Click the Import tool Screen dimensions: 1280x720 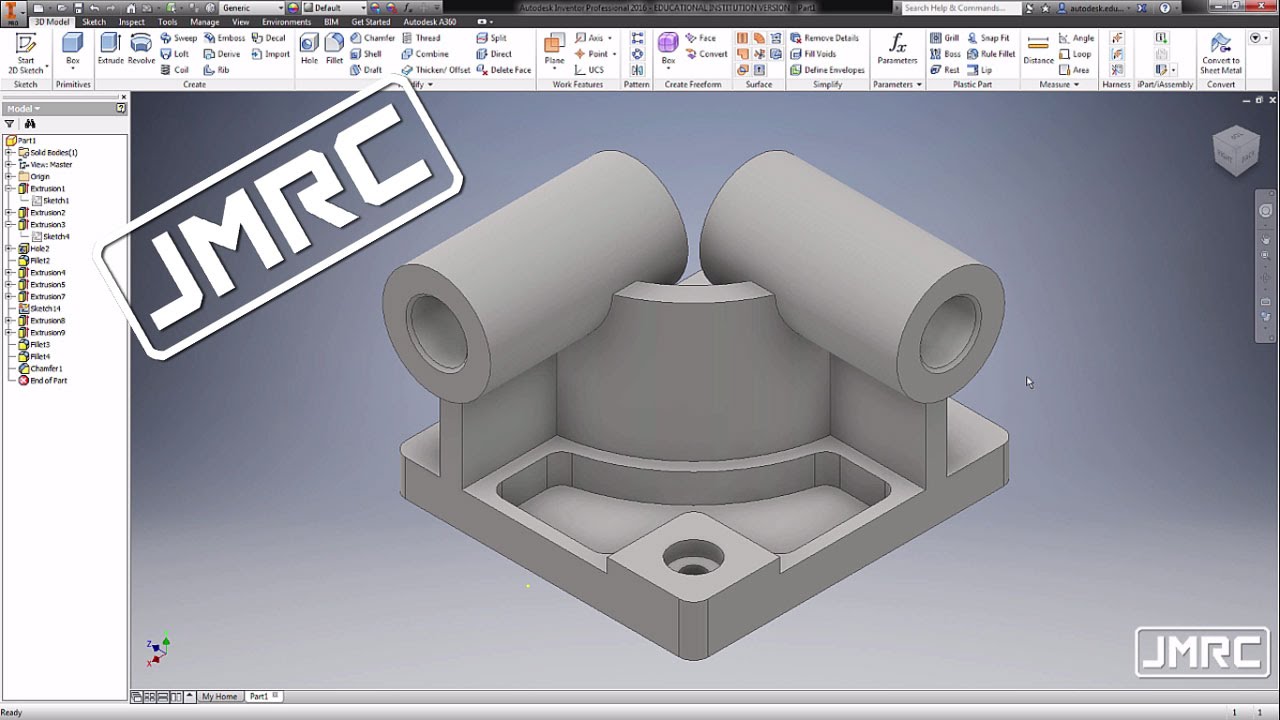click(x=270, y=54)
